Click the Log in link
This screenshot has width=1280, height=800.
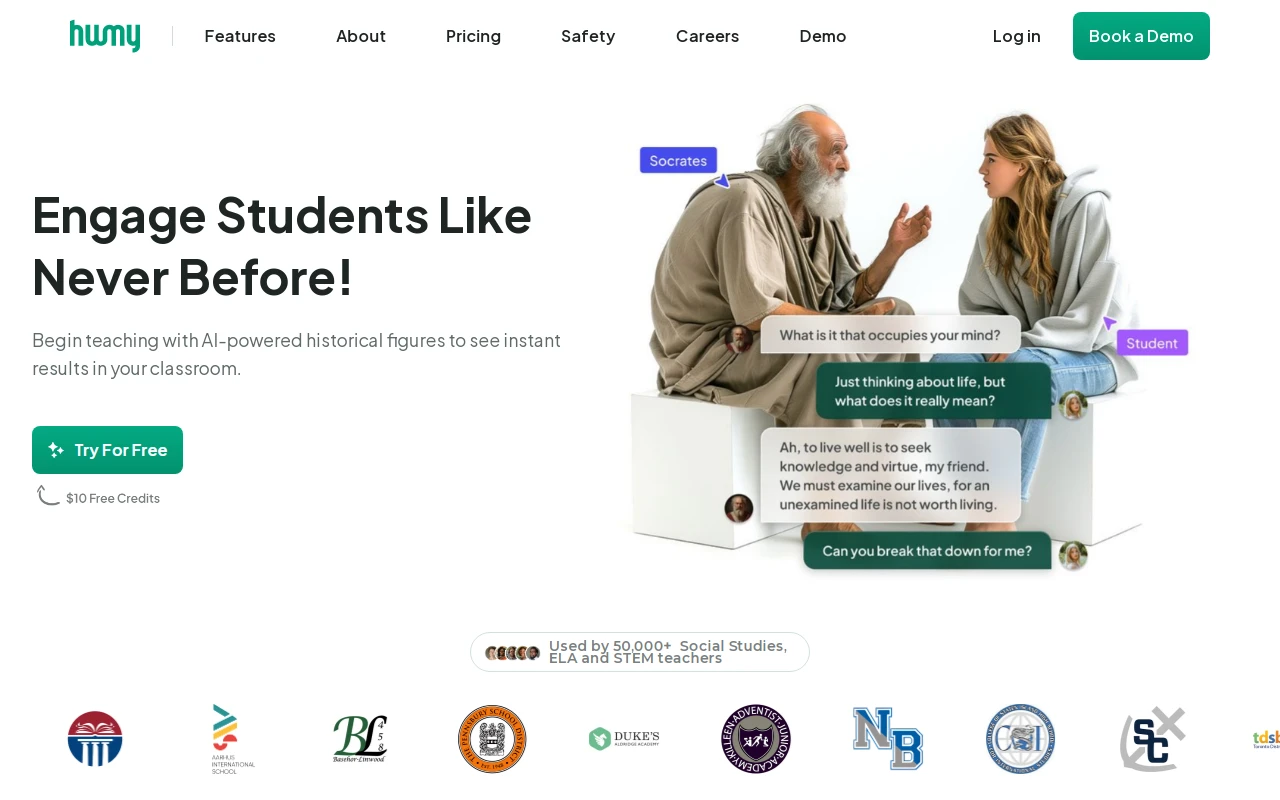coord(1016,36)
